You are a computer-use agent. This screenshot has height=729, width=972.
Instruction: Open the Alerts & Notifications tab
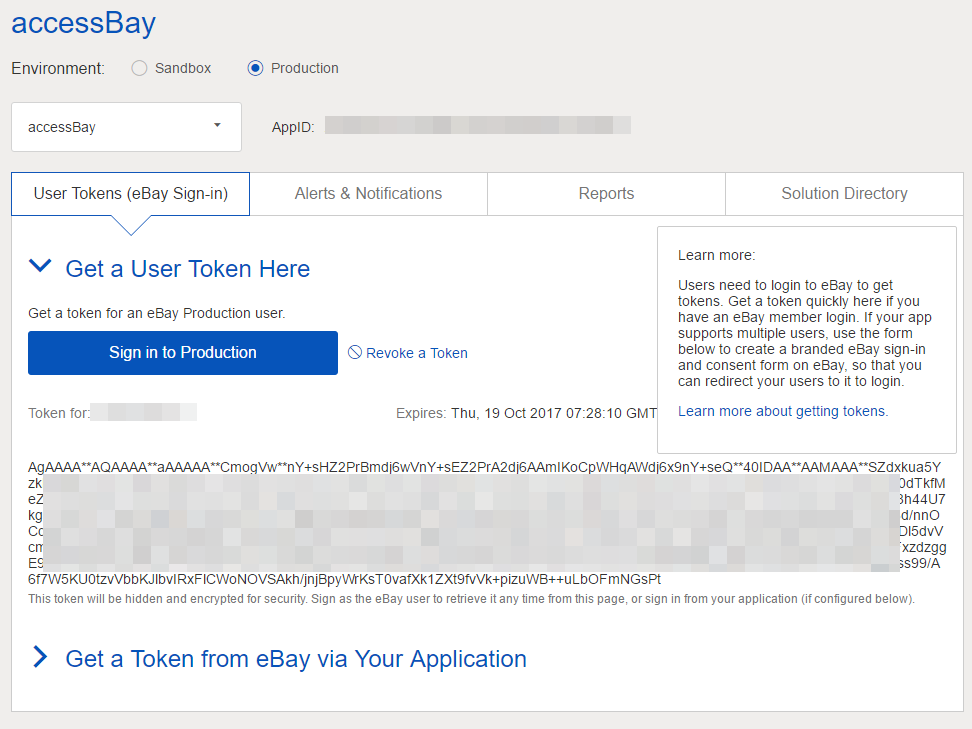tap(368, 194)
